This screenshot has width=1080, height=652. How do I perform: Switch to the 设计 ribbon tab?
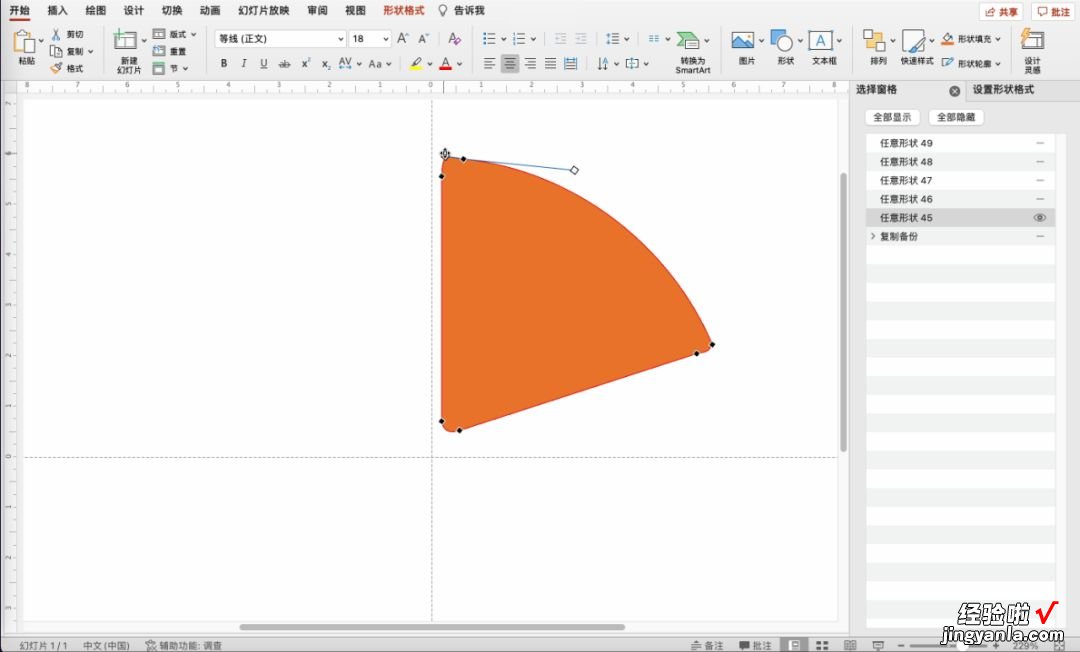click(x=134, y=10)
